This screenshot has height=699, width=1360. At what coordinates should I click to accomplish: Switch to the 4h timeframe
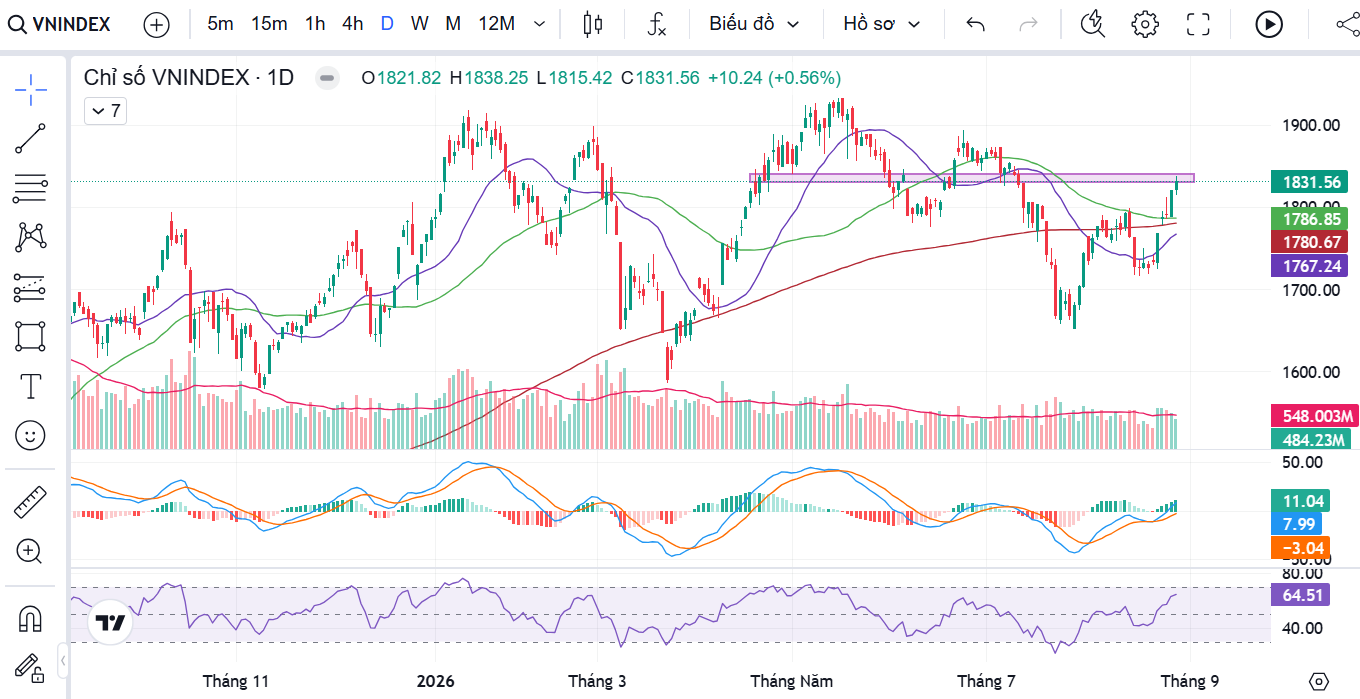tap(352, 24)
